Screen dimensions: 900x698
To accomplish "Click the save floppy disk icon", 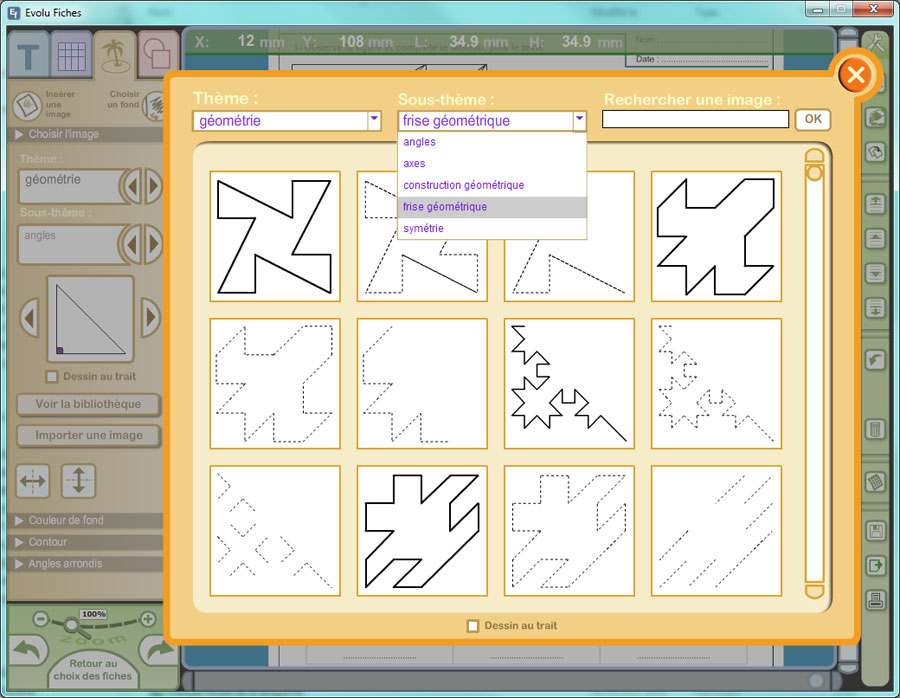I will (876, 531).
